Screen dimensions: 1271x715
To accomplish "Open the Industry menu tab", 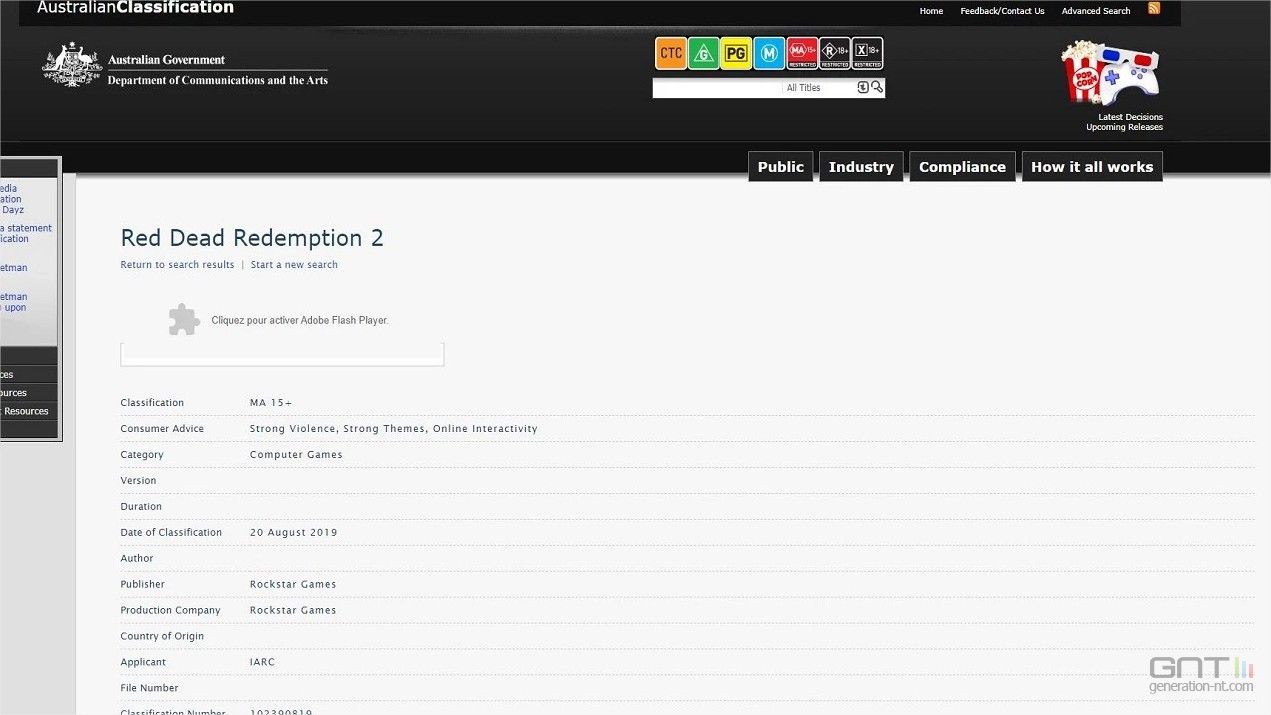I will point(861,167).
